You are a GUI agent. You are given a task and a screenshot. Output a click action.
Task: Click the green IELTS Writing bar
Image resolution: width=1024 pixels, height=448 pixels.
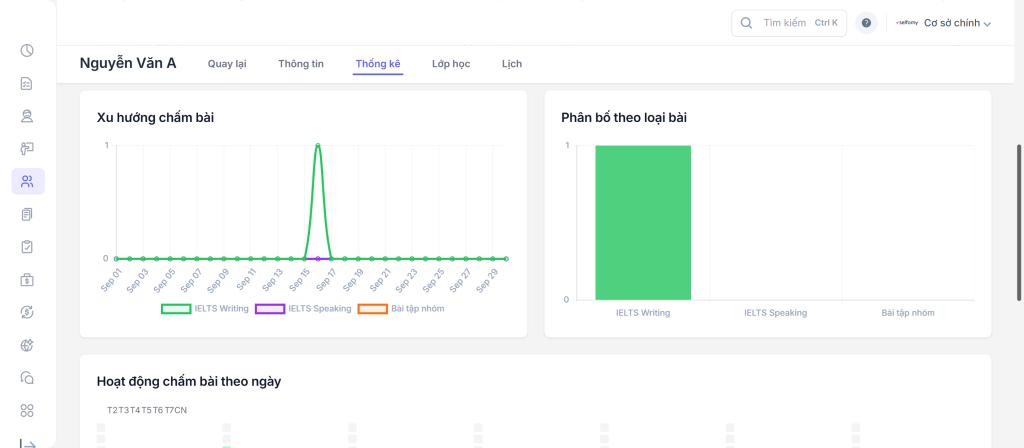642,222
